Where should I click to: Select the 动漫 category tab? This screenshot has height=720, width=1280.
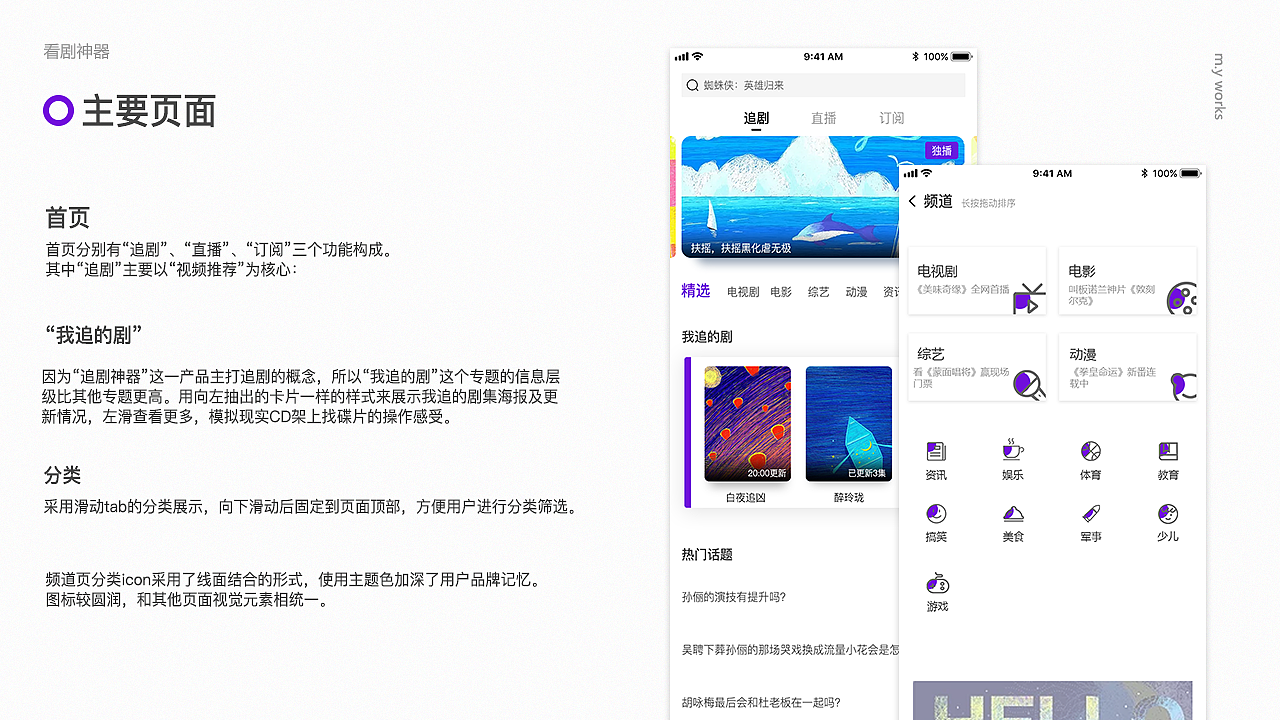pyautogui.click(x=856, y=292)
